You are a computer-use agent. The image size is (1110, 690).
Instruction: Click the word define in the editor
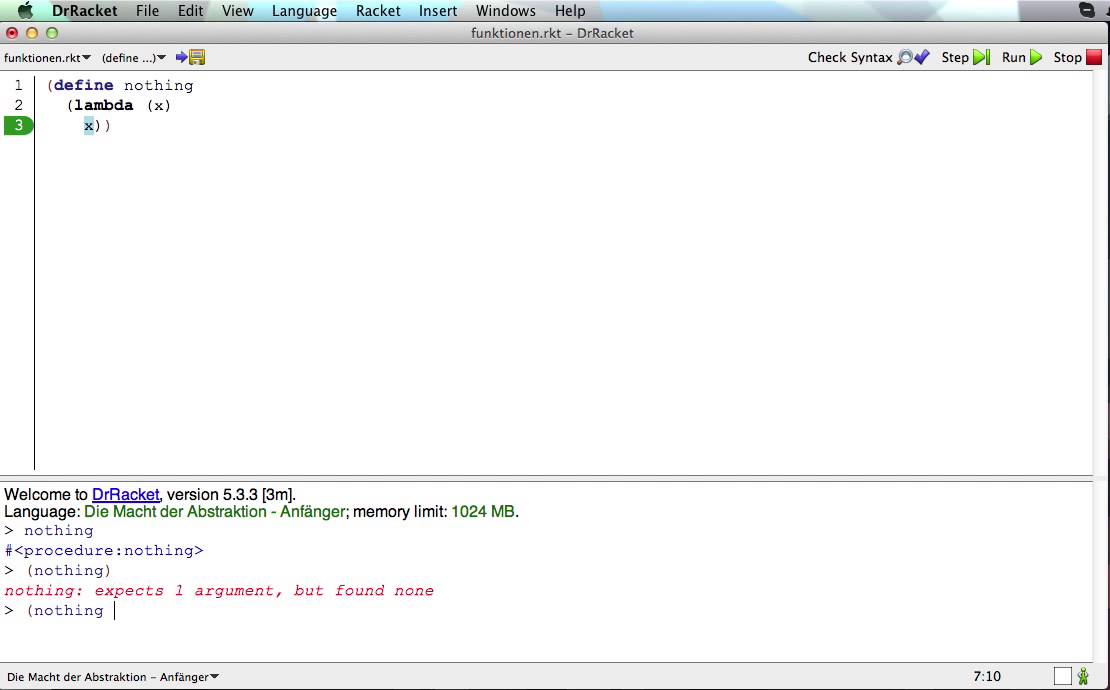click(84, 86)
